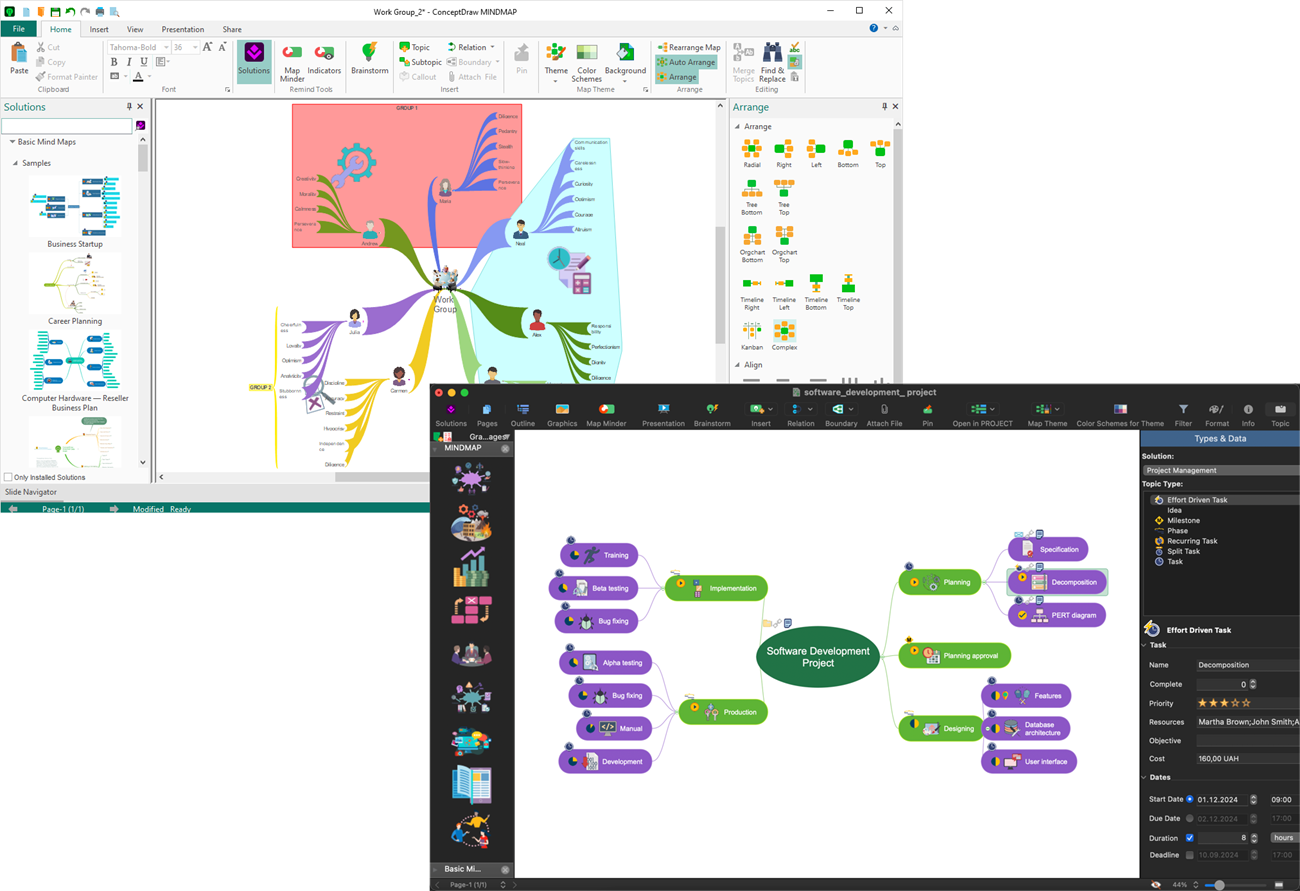Screen dimensions: 1300x891
Task: Choose the Orgchart Top arrangement
Action: click(784, 243)
